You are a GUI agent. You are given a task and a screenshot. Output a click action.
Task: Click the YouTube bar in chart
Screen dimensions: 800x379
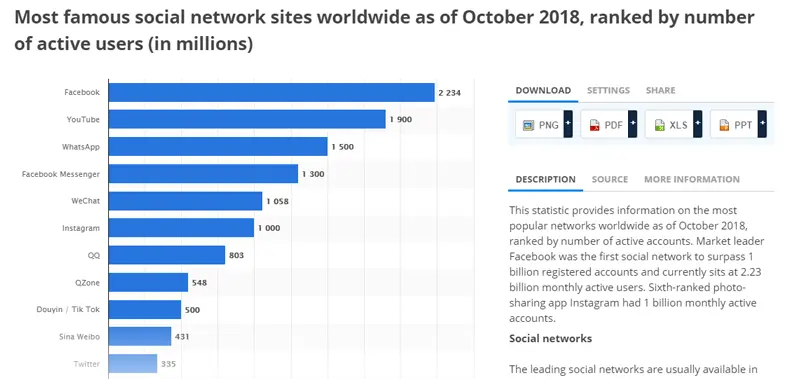click(247, 119)
